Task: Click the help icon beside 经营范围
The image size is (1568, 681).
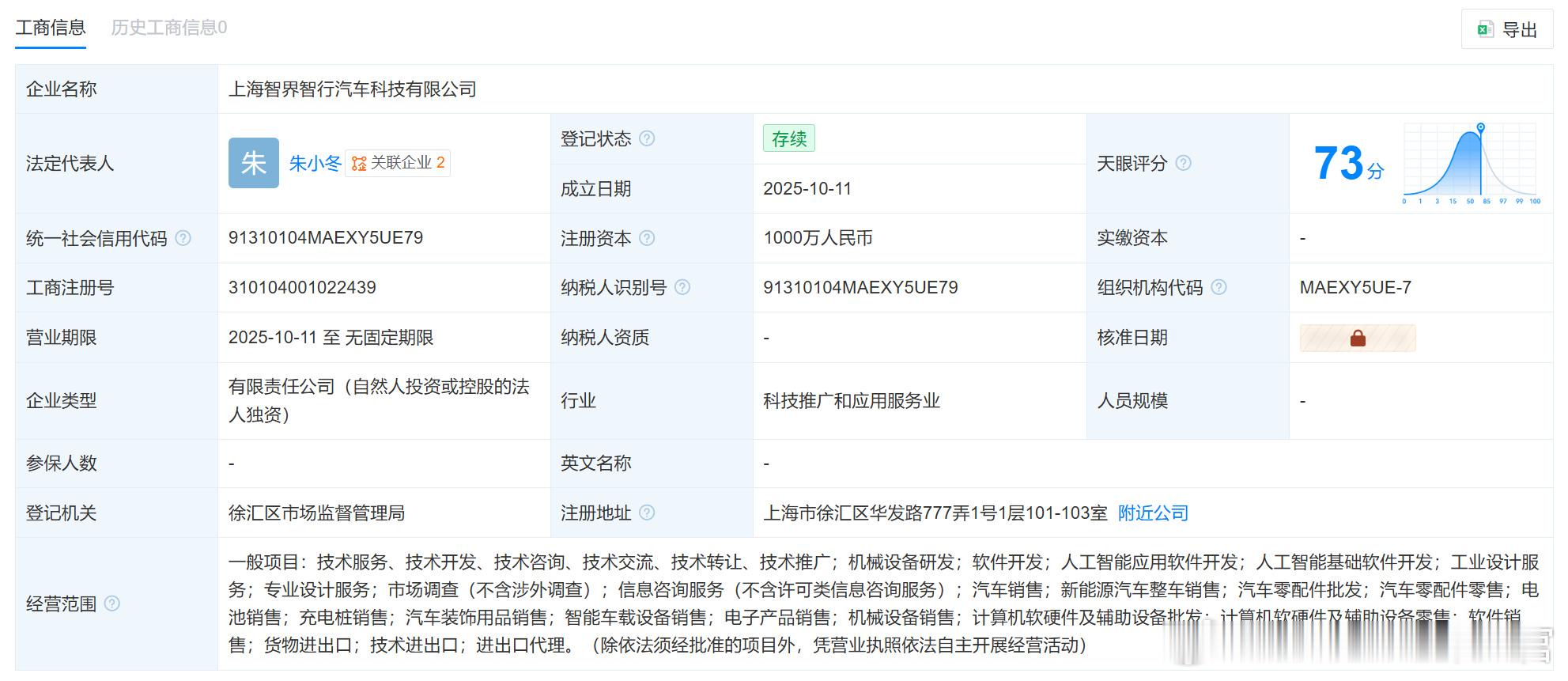Action: 112,603
